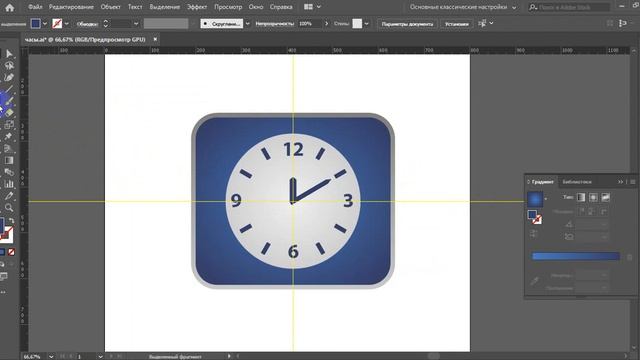
Task: Open the Выделение menu
Action: (x=164, y=7)
